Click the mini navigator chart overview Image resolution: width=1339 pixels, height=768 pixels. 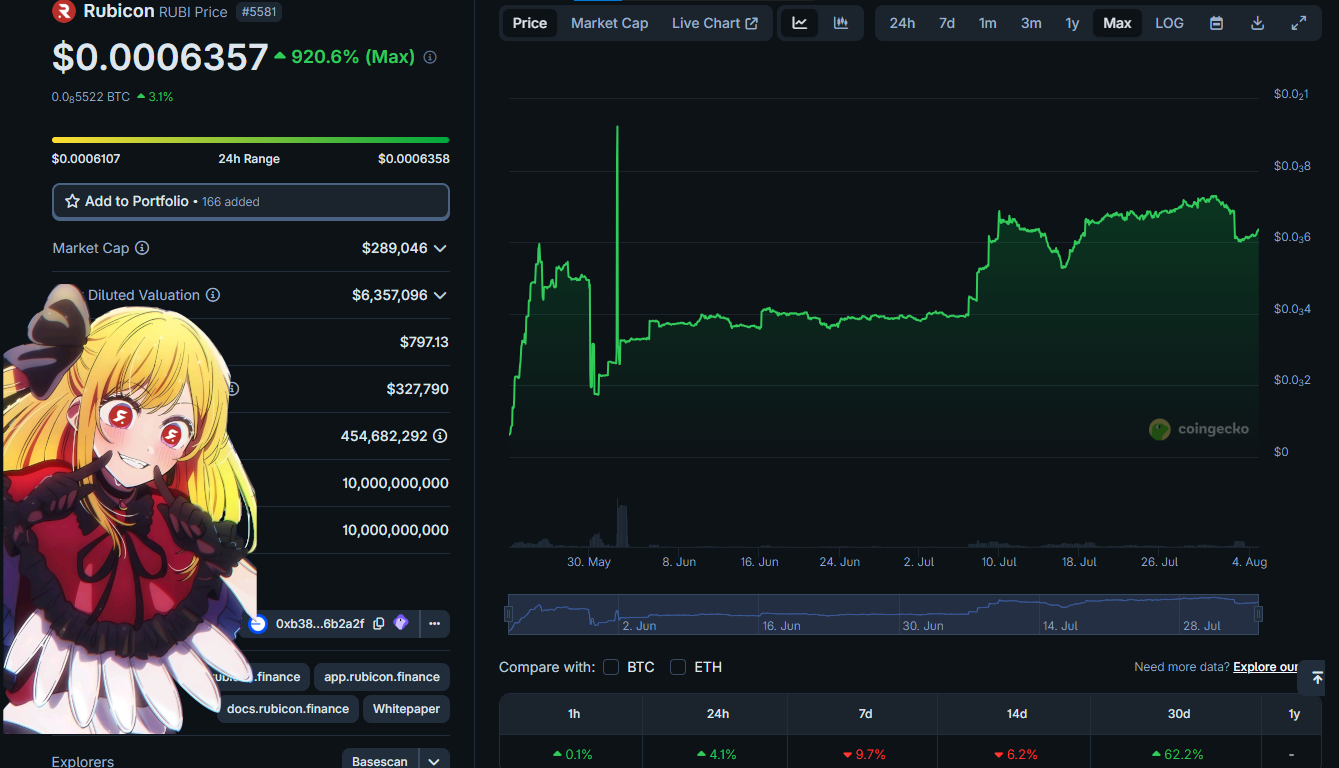coord(883,614)
